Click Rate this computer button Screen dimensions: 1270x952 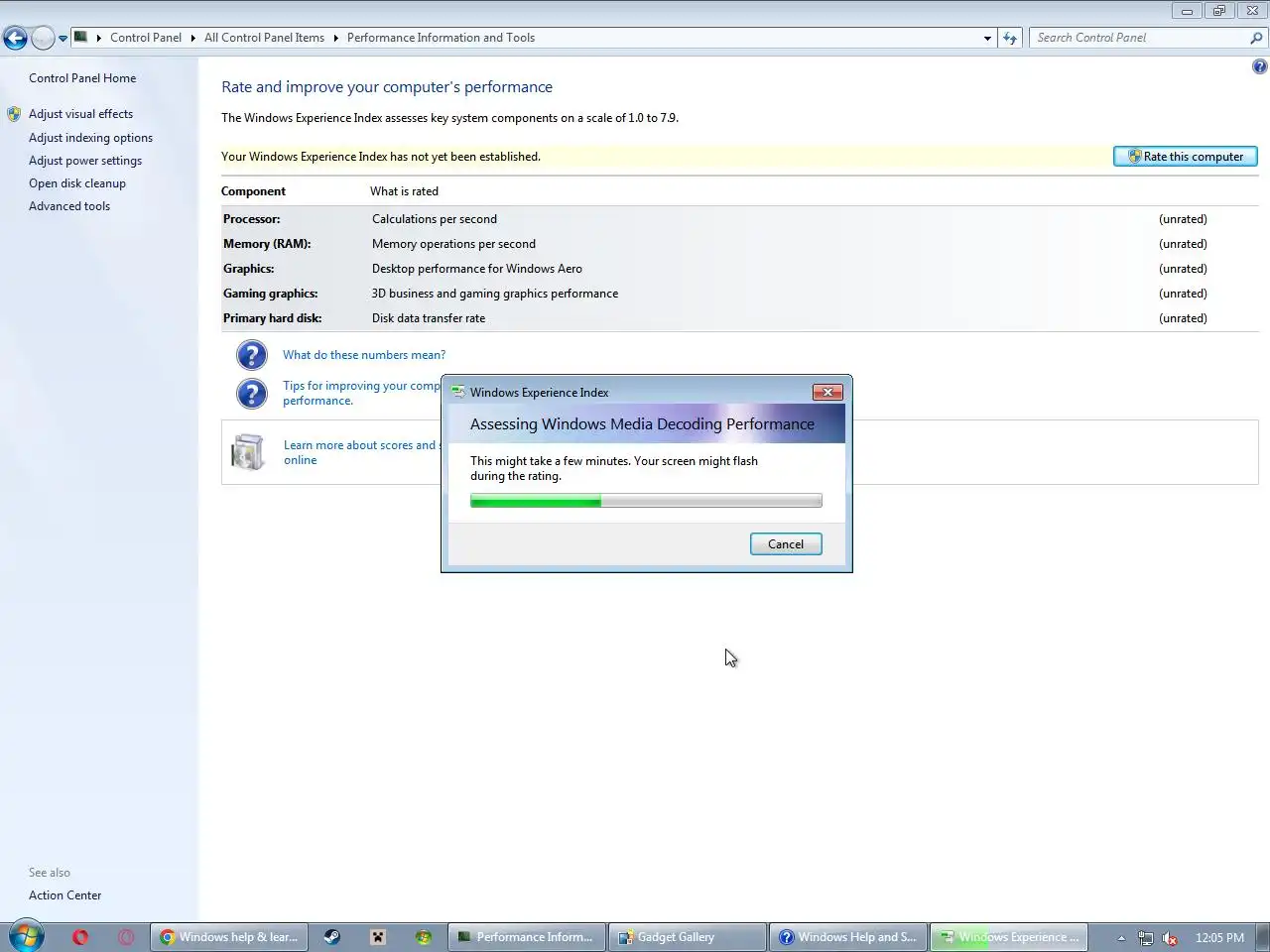pyautogui.click(x=1186, y=157)
